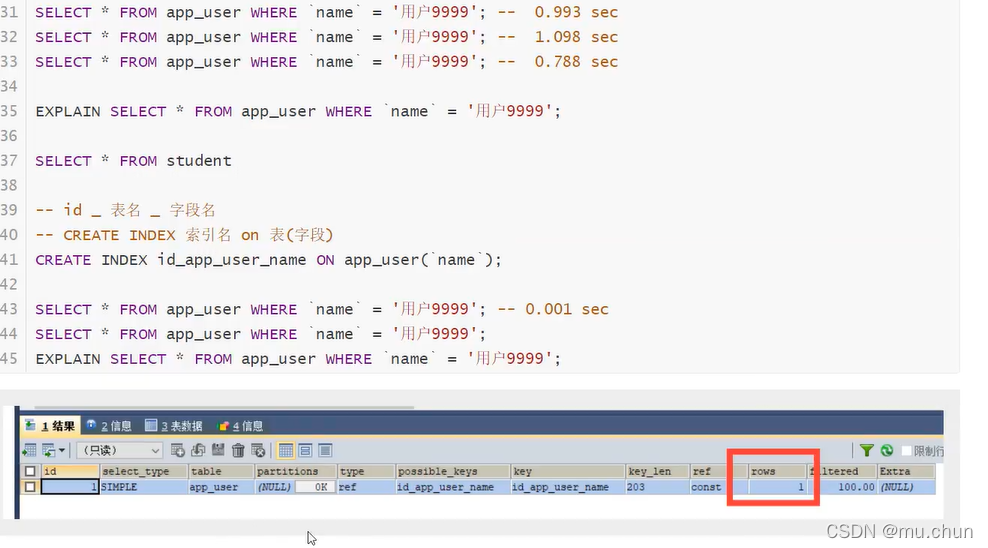Switch to form view mode
The width and height of the screenshot is (988, 548).
click(306, 450)
